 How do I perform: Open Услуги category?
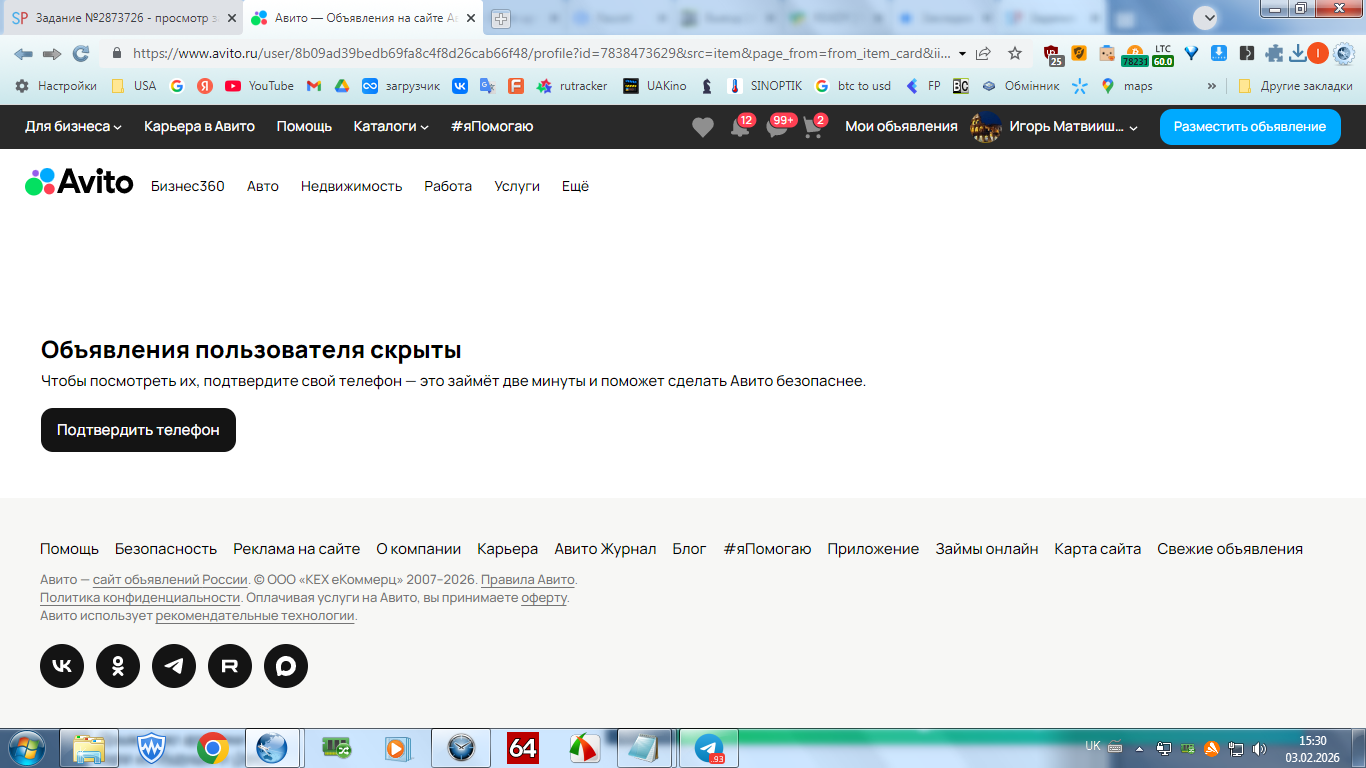click(x=517, y=186)
